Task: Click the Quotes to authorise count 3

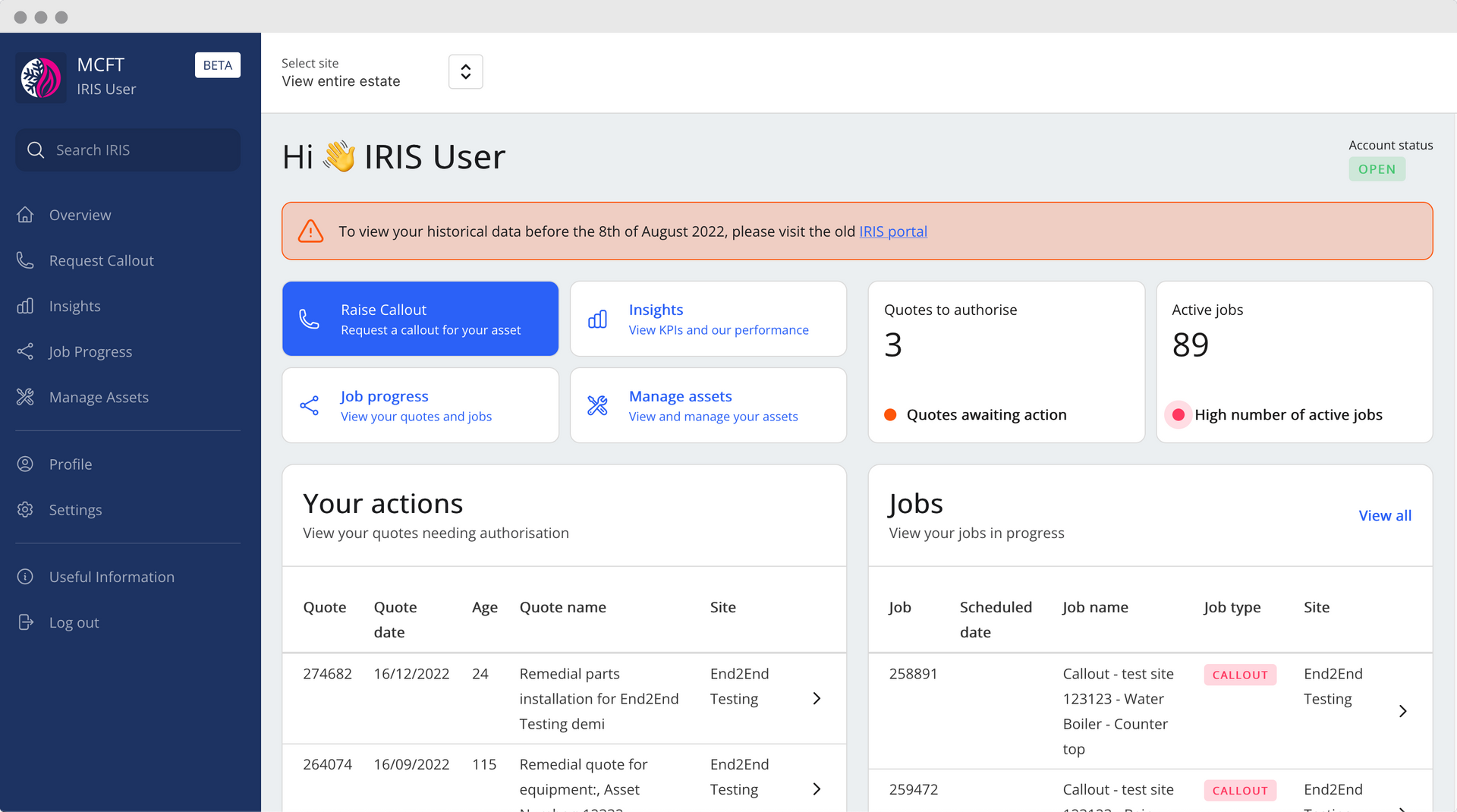Action: coord(893,345)
